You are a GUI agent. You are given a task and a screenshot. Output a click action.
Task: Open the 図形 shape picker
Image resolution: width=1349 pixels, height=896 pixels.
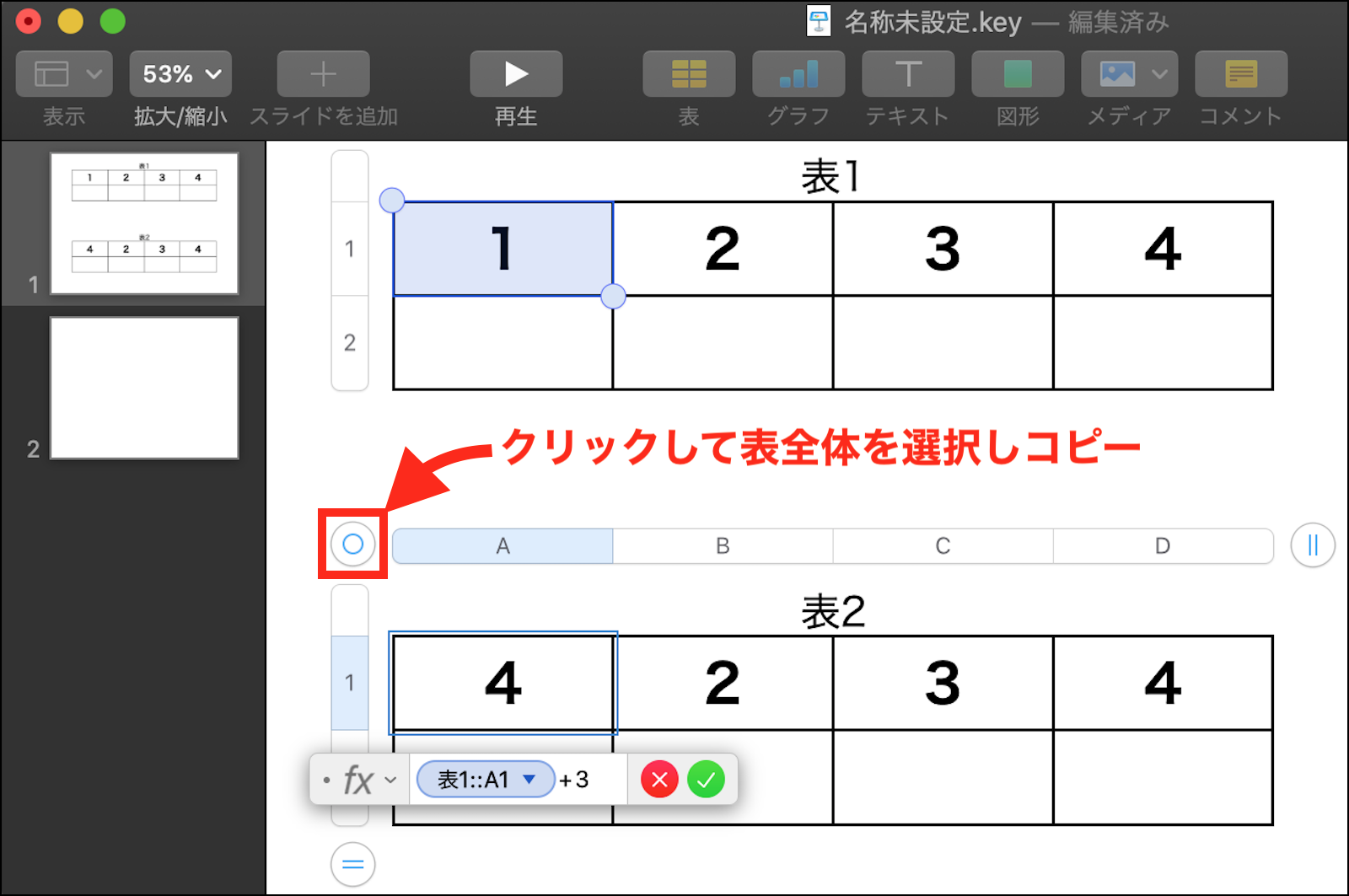tap(1018, 74)
